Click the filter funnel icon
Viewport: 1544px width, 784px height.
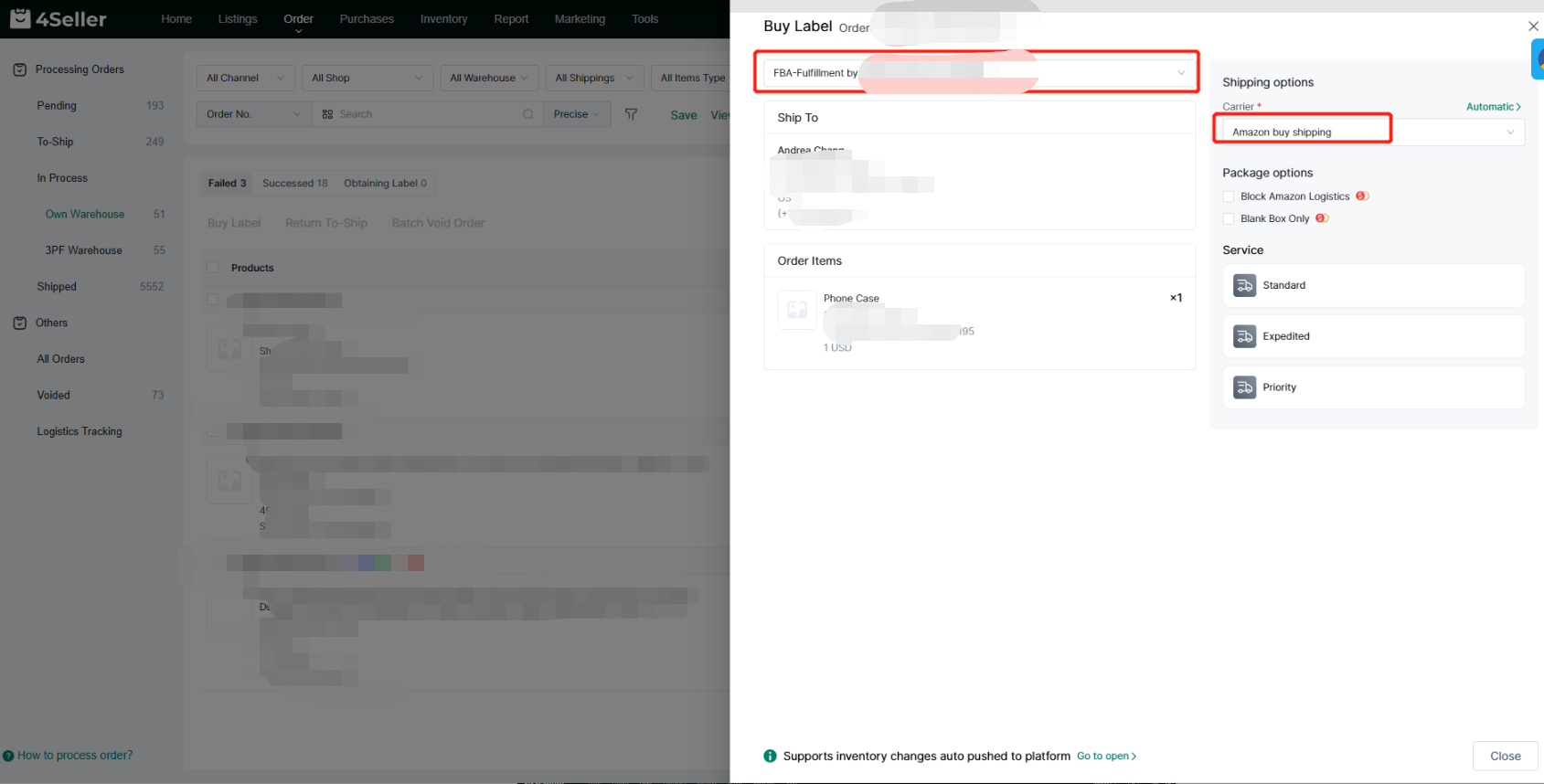631,114
